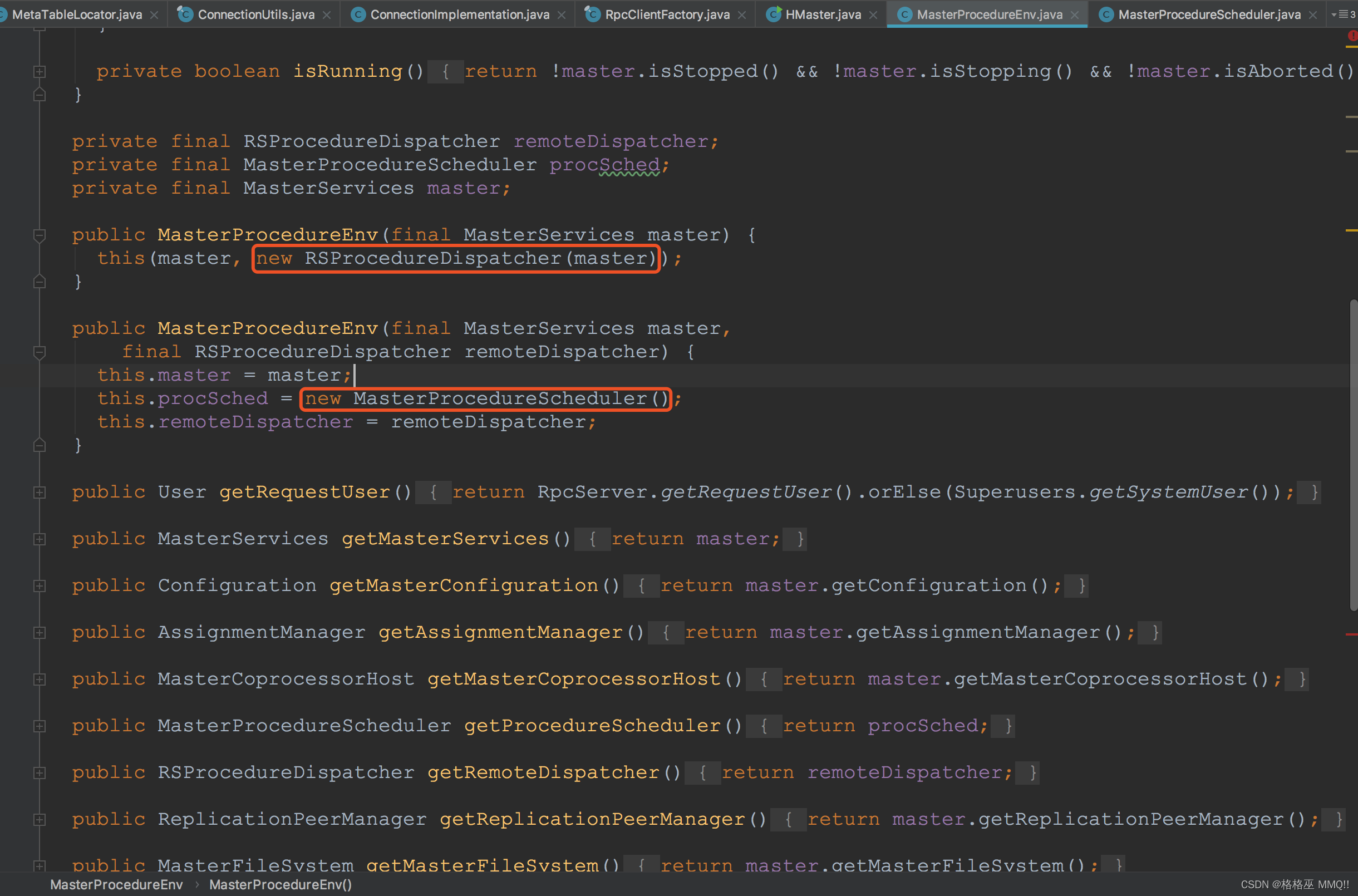Close the HMaster.java tab
The height and width of the screenshot is (896, 1358).
874,16
